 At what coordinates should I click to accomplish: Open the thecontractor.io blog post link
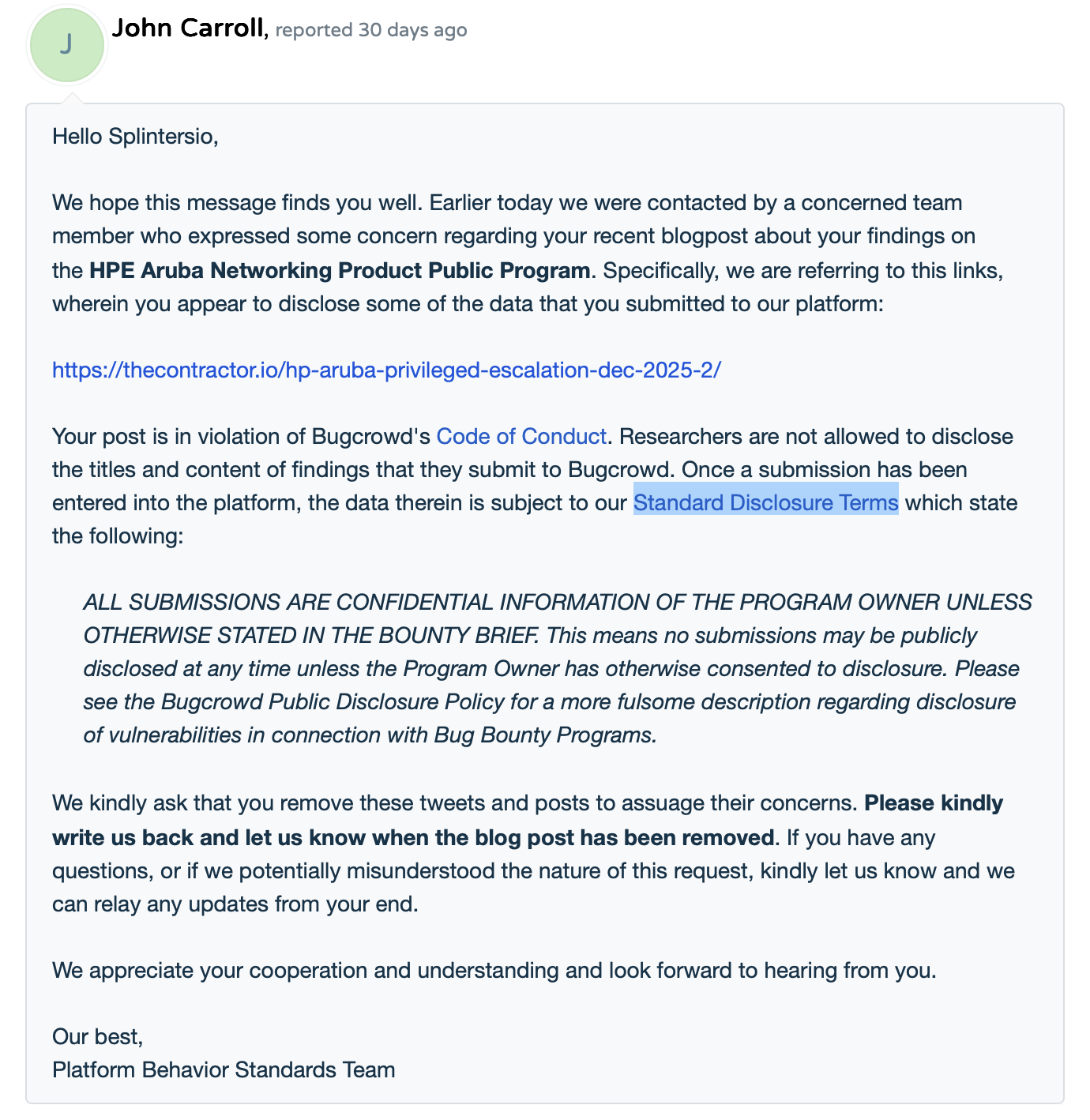386,370
